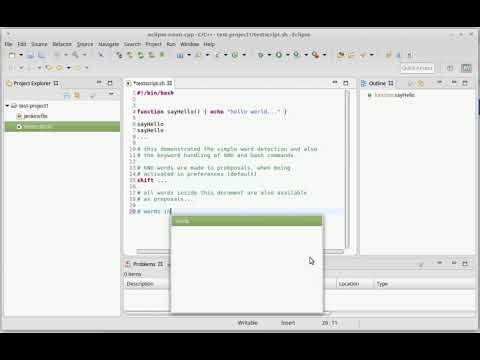Open the New dropdown arrow beside the New icon
Viewport: 480px width, 360px height.
(21, 55)
